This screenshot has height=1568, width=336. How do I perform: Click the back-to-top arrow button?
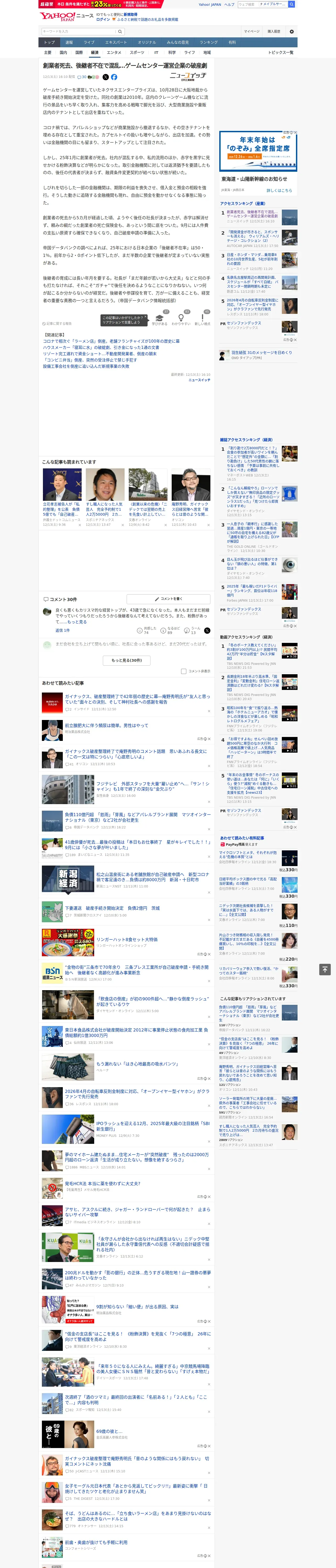tap(325, 969)
